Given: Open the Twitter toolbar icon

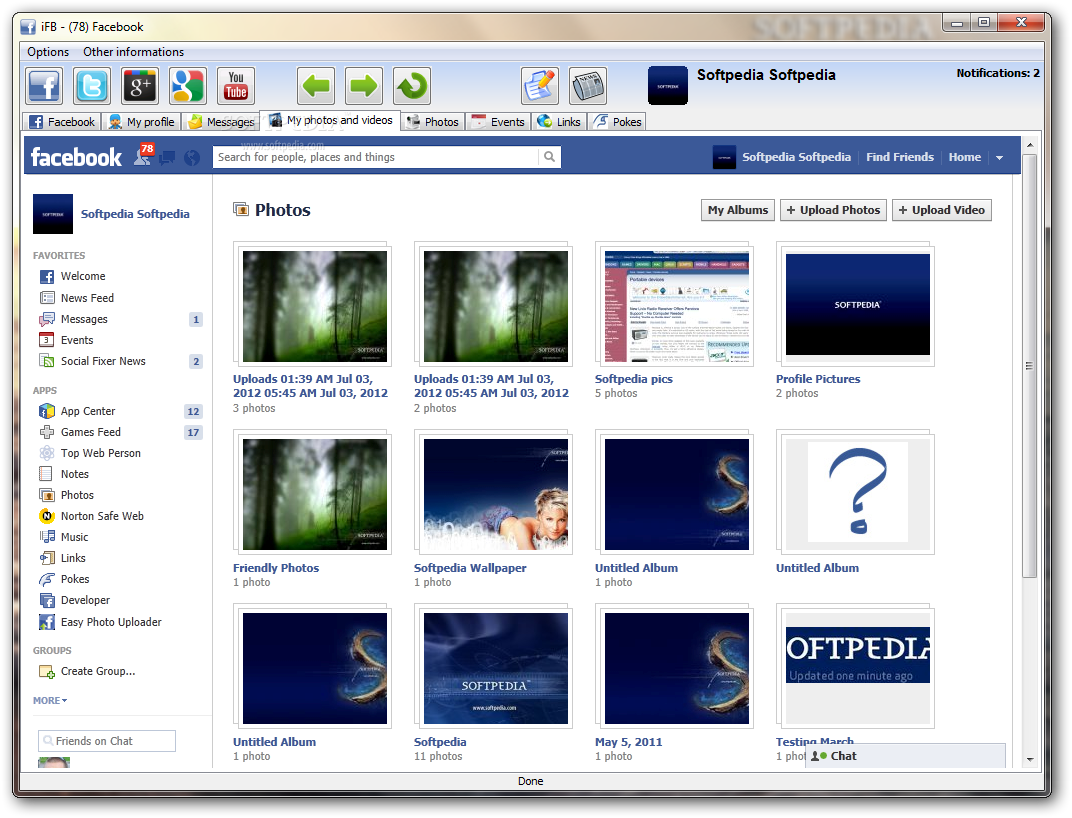Looking at the screenshot, I should (92, 86).
